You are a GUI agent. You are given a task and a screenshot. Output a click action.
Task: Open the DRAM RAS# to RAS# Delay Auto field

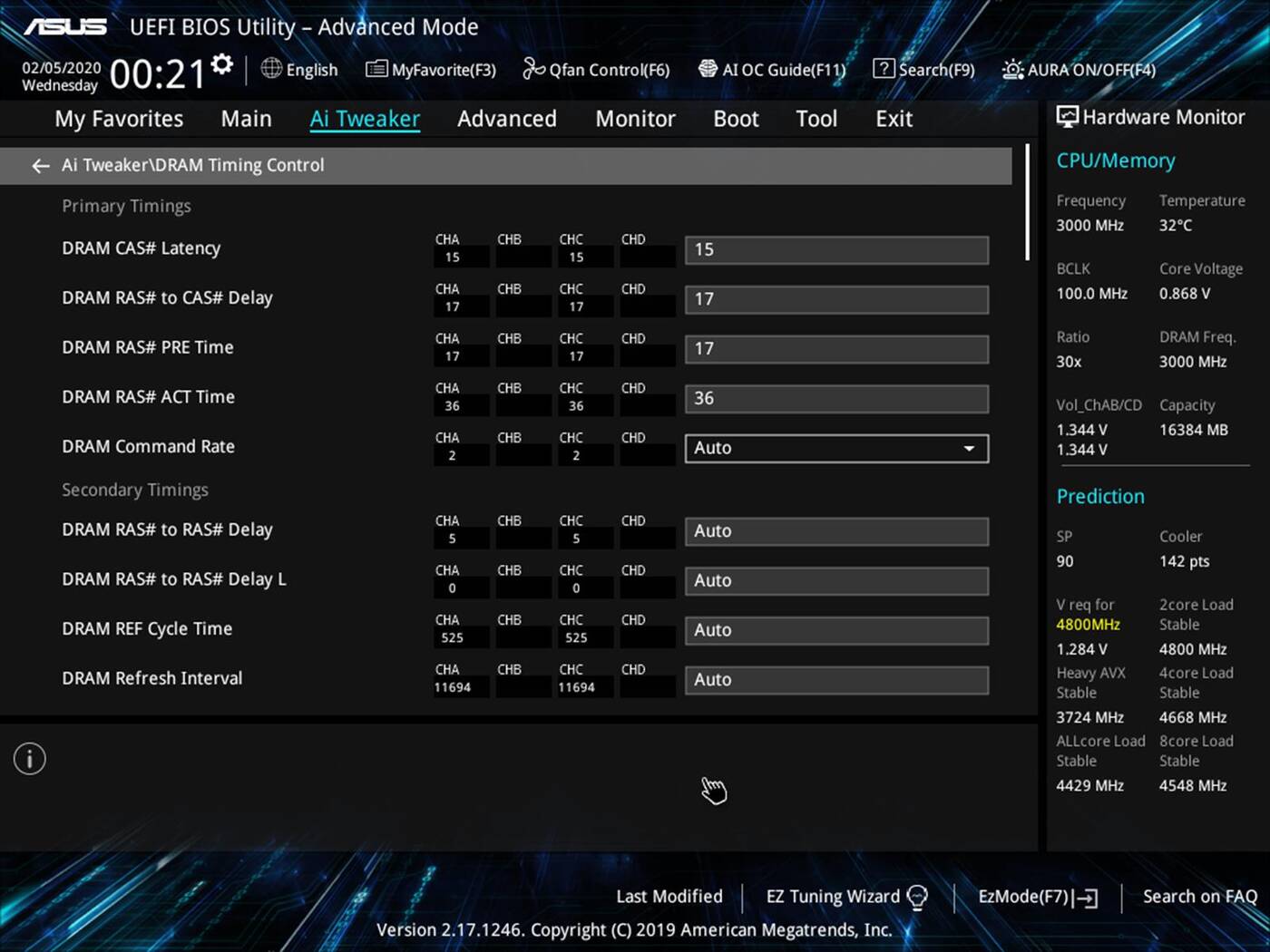pos(835,530)
